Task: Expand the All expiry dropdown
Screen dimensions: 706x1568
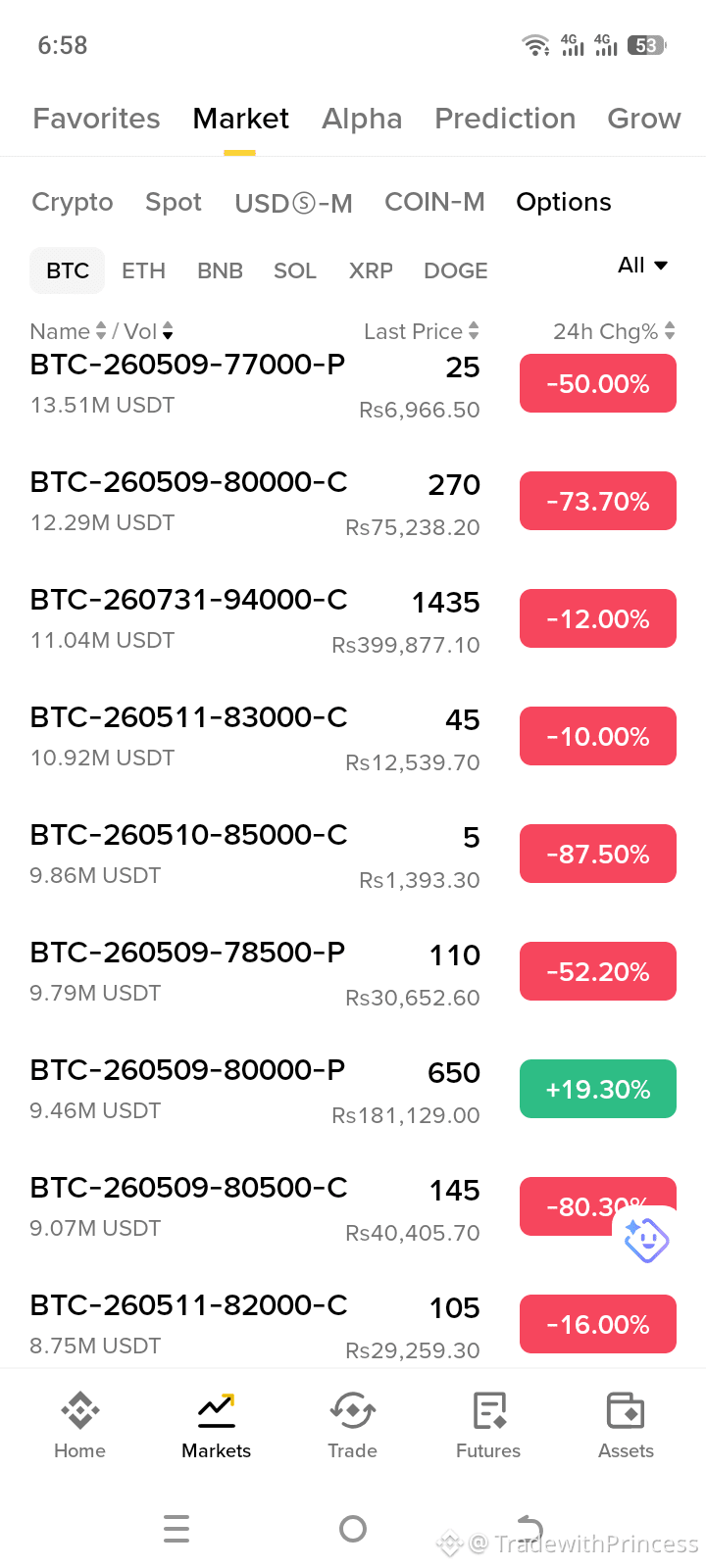Action: tap(643, 265)
